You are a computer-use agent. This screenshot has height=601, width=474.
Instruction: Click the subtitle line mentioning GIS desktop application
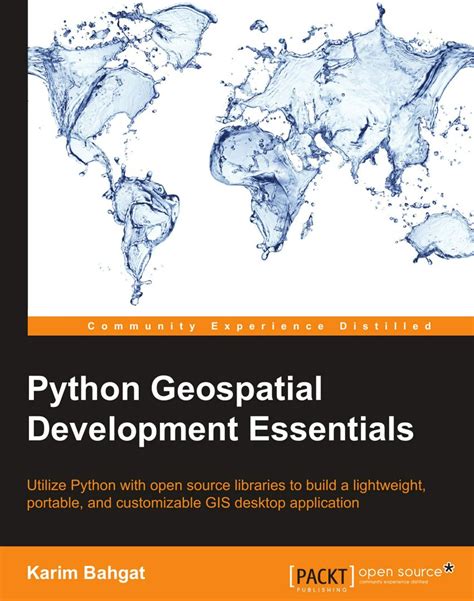tap(193, 502)
